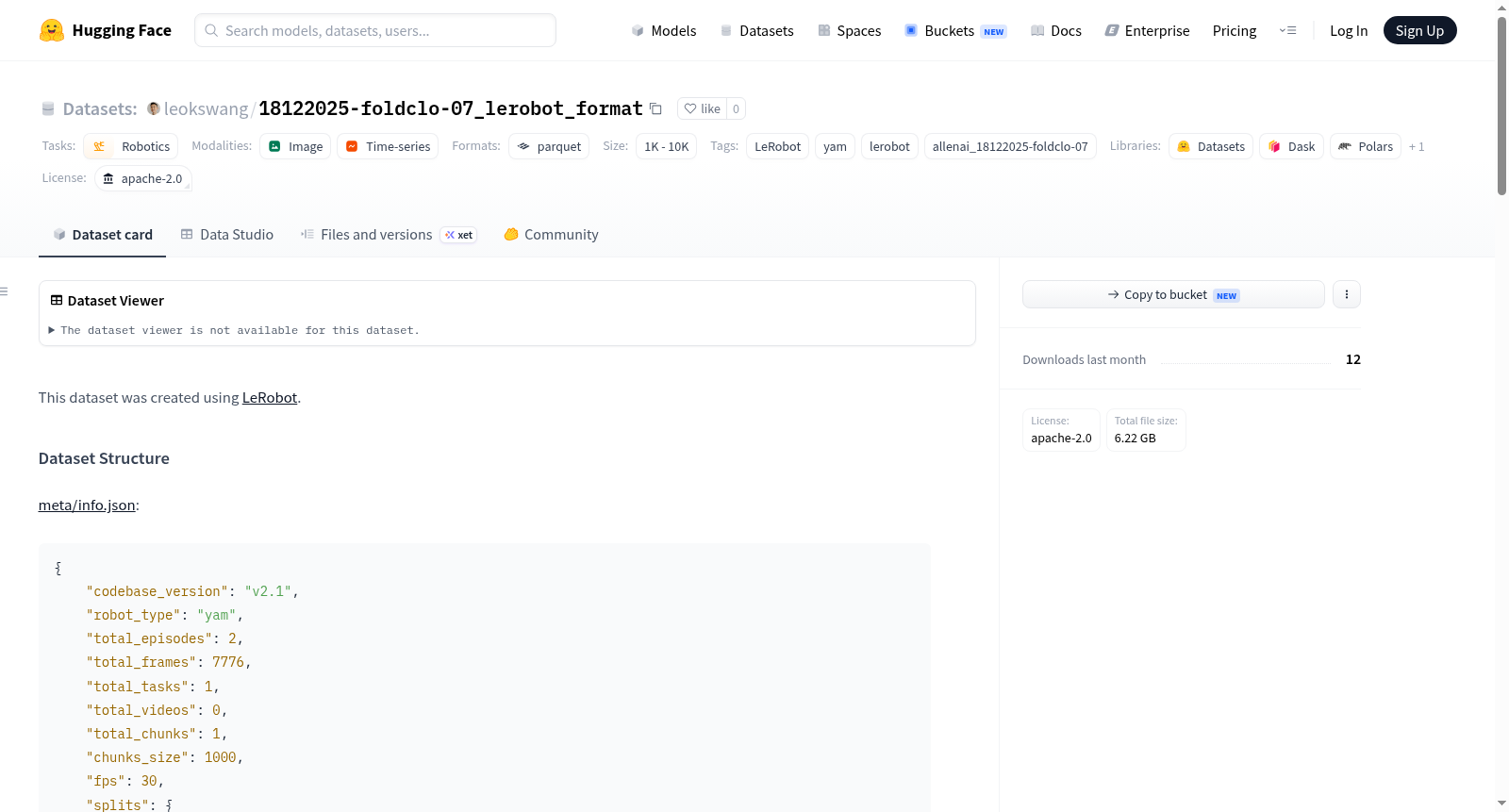Screen dimensions: 1509x812
Task: Select the Image modality tag
Action: click(x=295, y=146)
